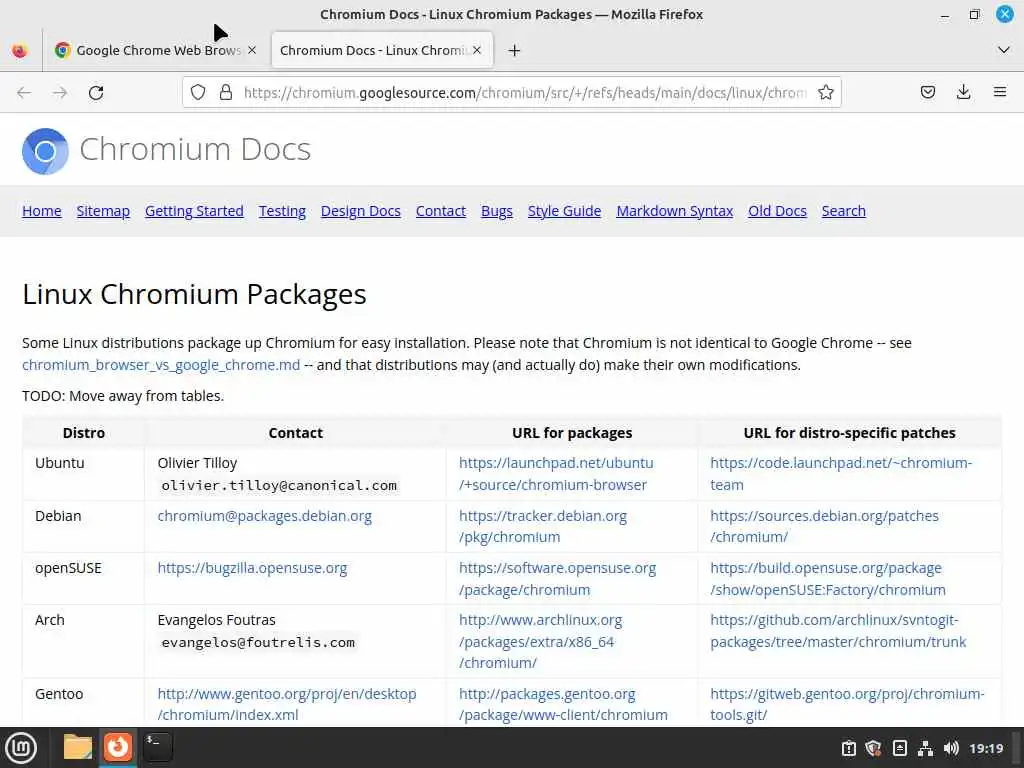The height and width of the screenshot is (768, 1024).
Task: Click the Linux Chromium Packages heading
Action: pos(194,294)
